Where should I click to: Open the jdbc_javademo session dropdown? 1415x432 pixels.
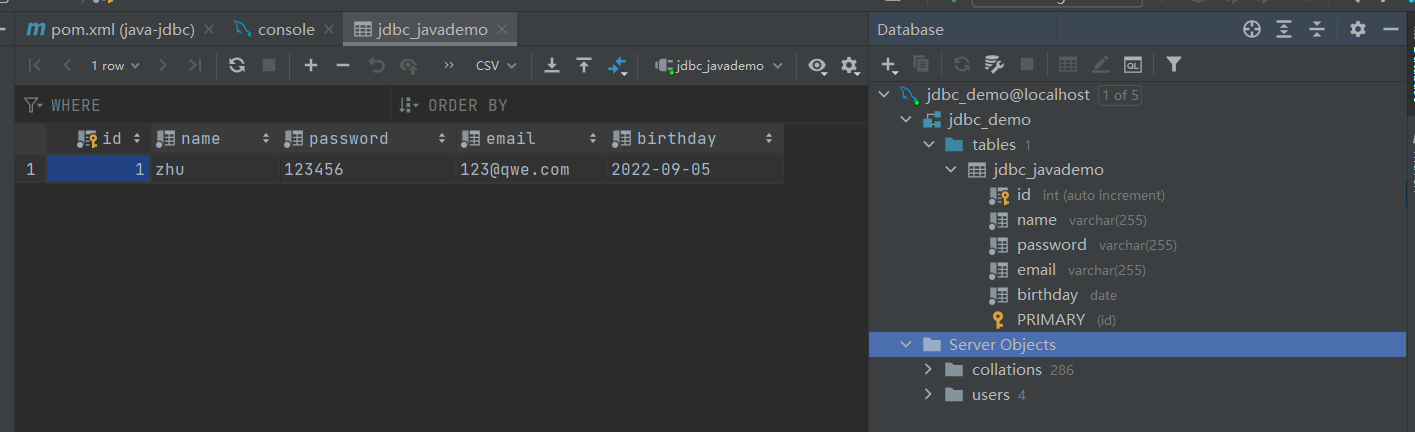click(x=717, y=65)
